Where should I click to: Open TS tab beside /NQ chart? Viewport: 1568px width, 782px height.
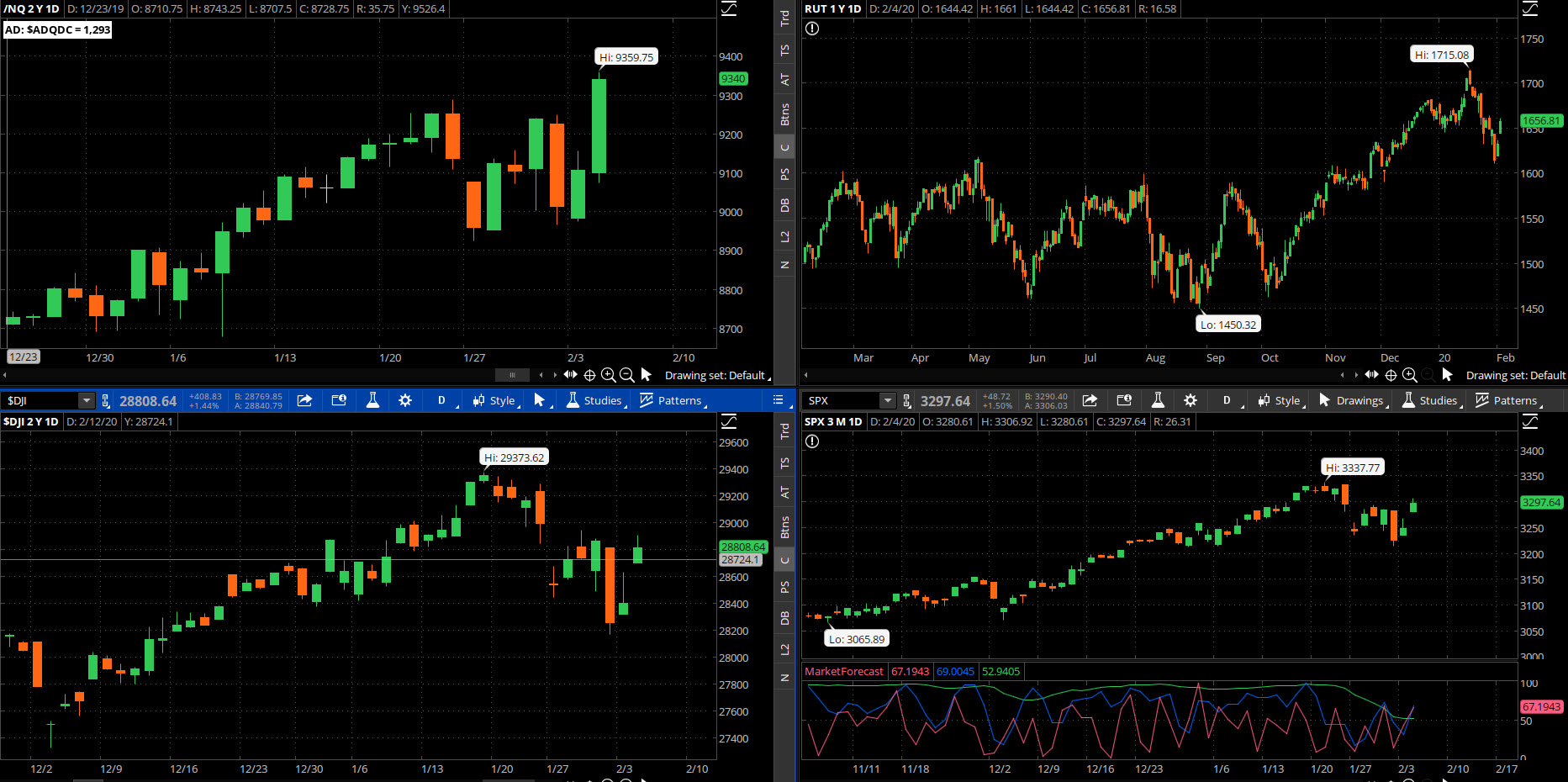pos(784,50)
